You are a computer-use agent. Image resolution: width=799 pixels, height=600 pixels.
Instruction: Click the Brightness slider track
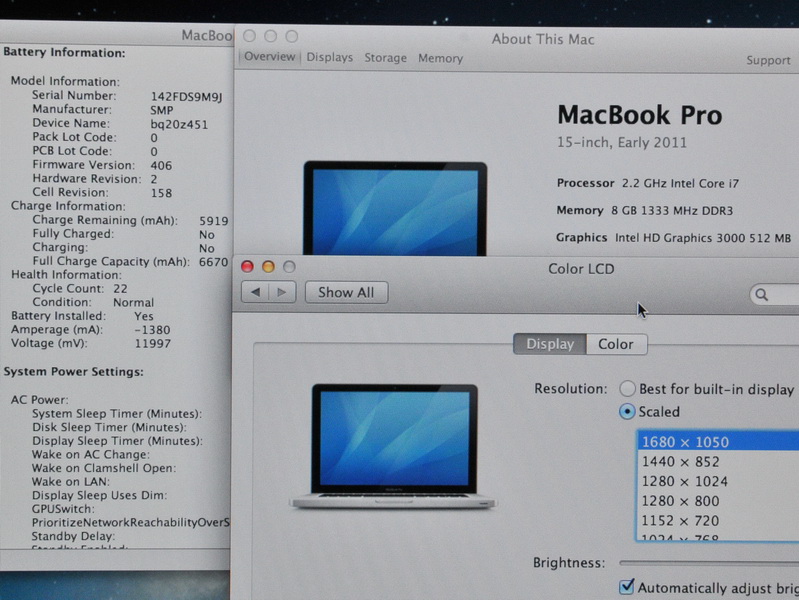point(709,563)
